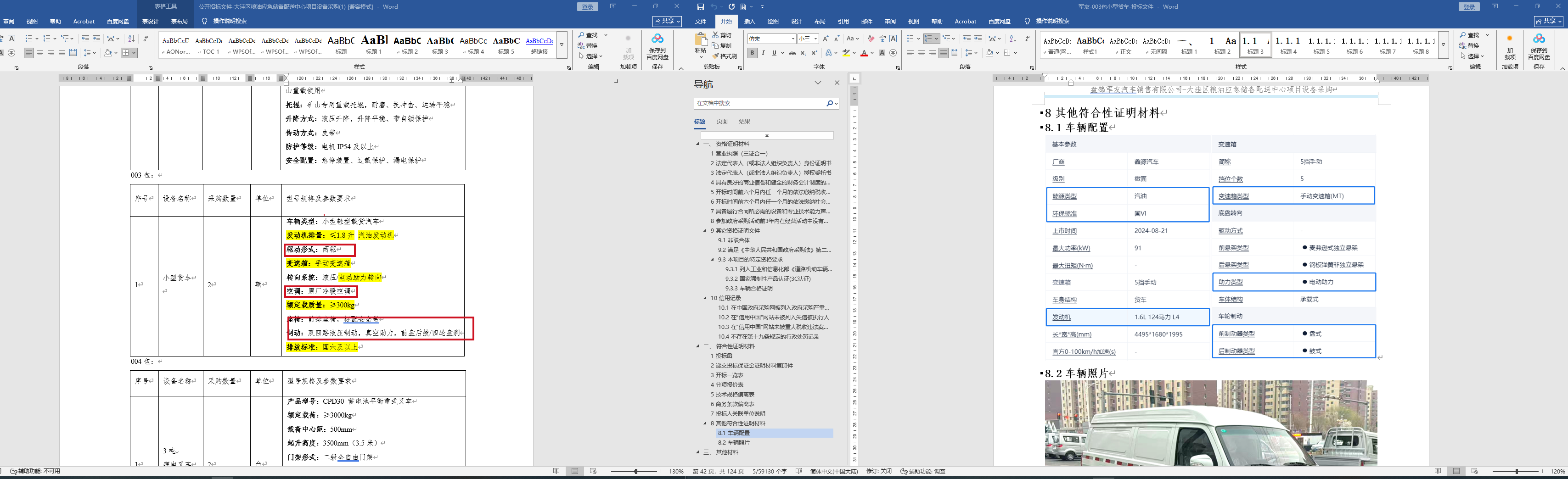
Task: Click 共享 button in the right Word window
Action: [1549, 21]
